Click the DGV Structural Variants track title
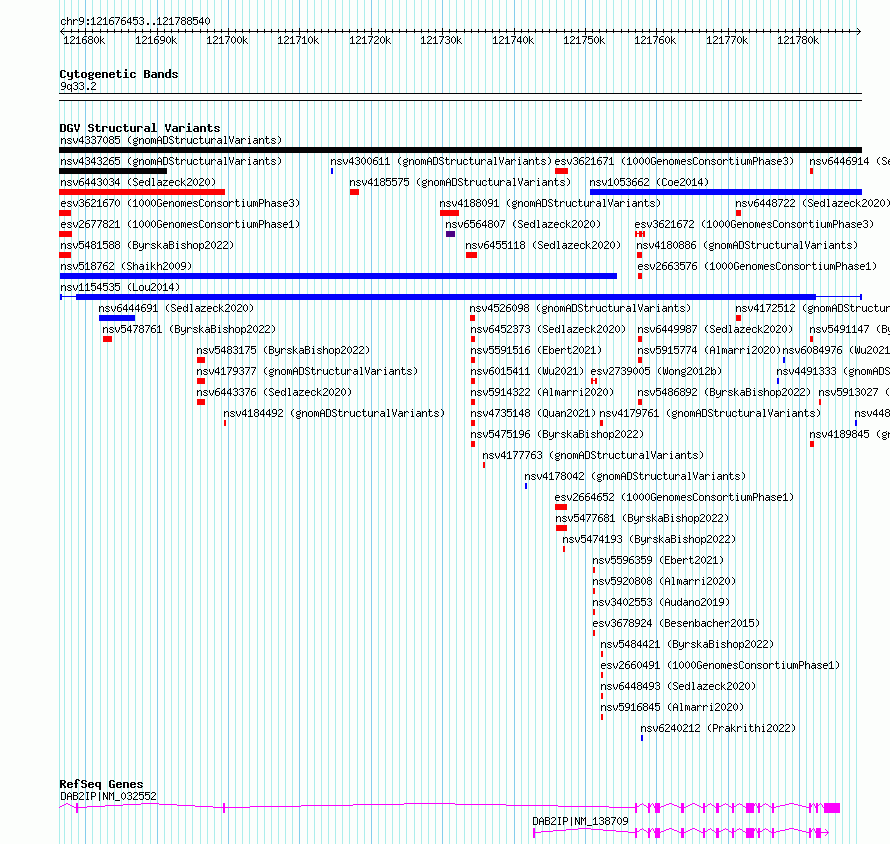Screen dimensions: 890x844 coord(140,128)
